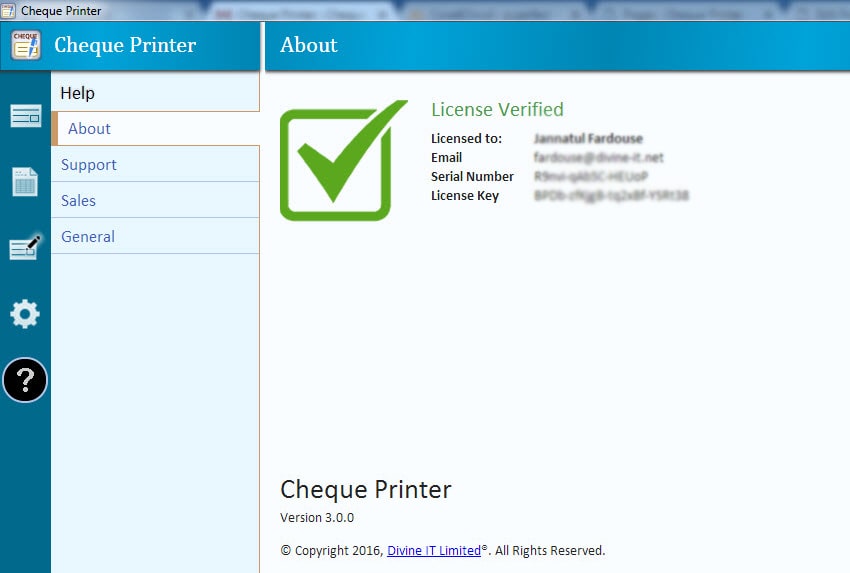Switch to the General section
The width and height of the screenshot is (850, 573).
coord(88,237)
